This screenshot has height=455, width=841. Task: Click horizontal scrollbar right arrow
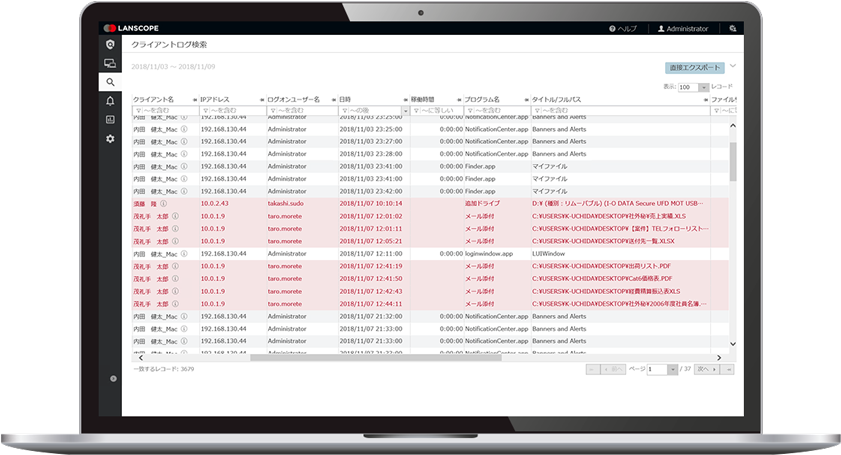point(719,358)
